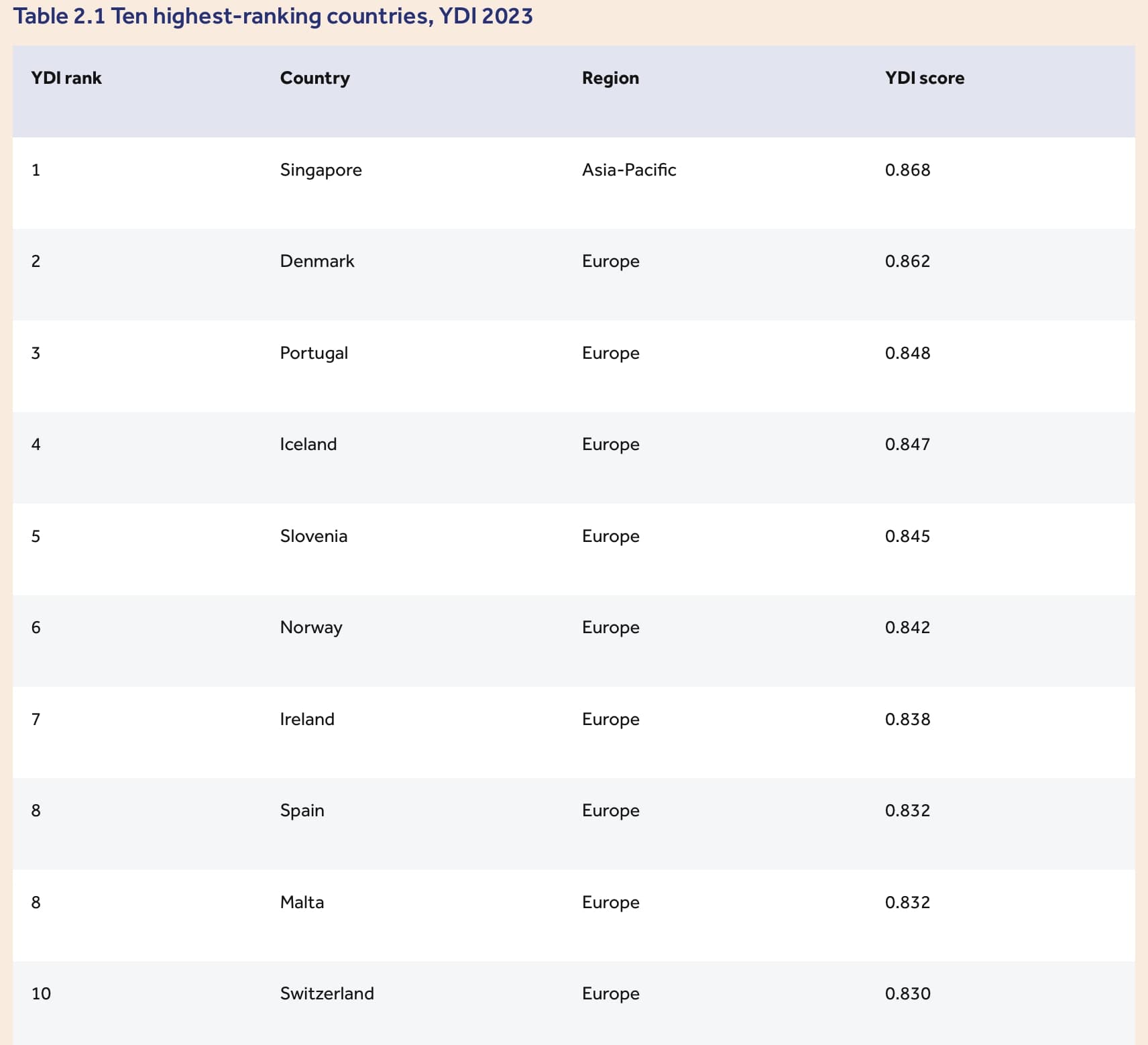The image size is (1148, 1045).
Task: Click the Spain country cell
Action: (x=302, y=811)
